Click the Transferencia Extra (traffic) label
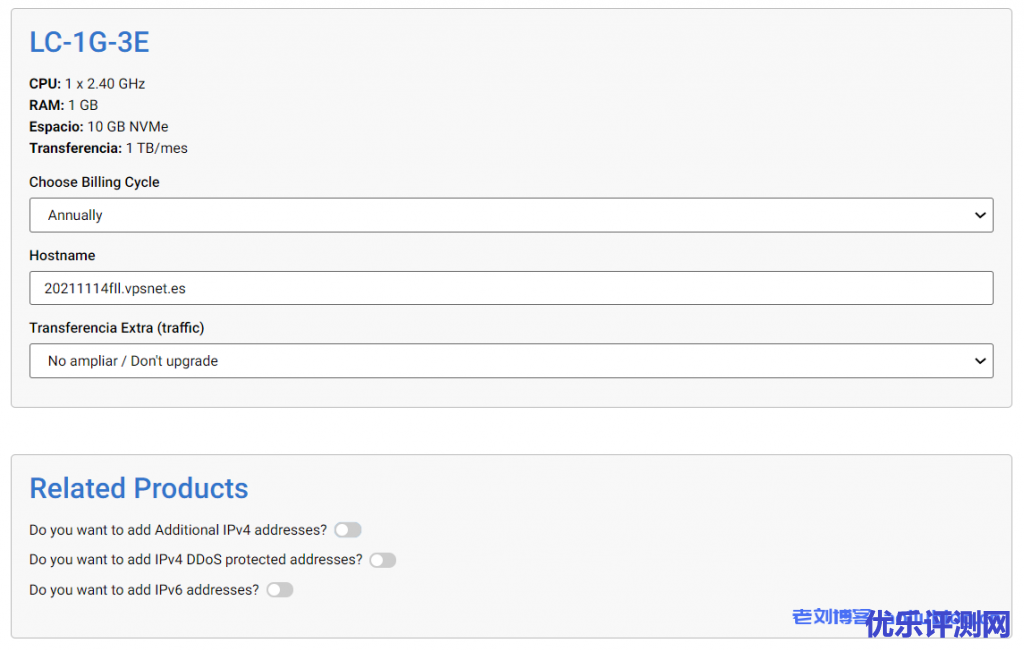 [116, 328]
